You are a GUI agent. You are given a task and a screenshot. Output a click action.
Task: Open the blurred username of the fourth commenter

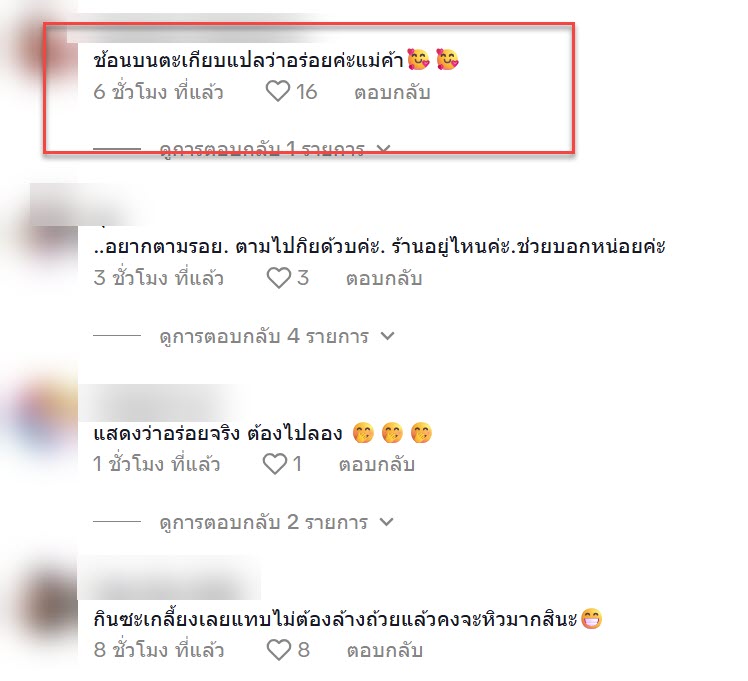point(169,578)
